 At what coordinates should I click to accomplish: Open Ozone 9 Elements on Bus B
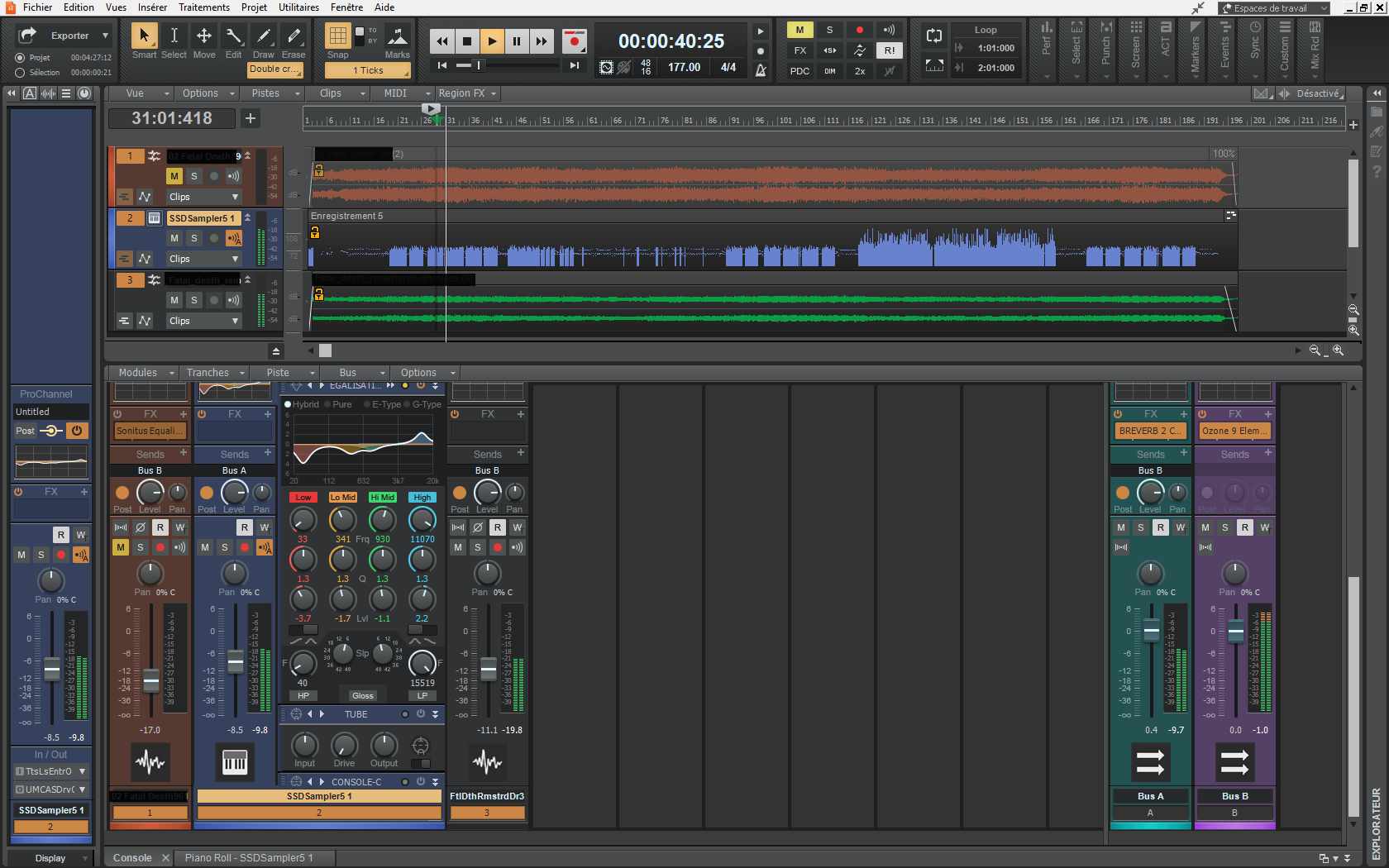click(1234, 431)
